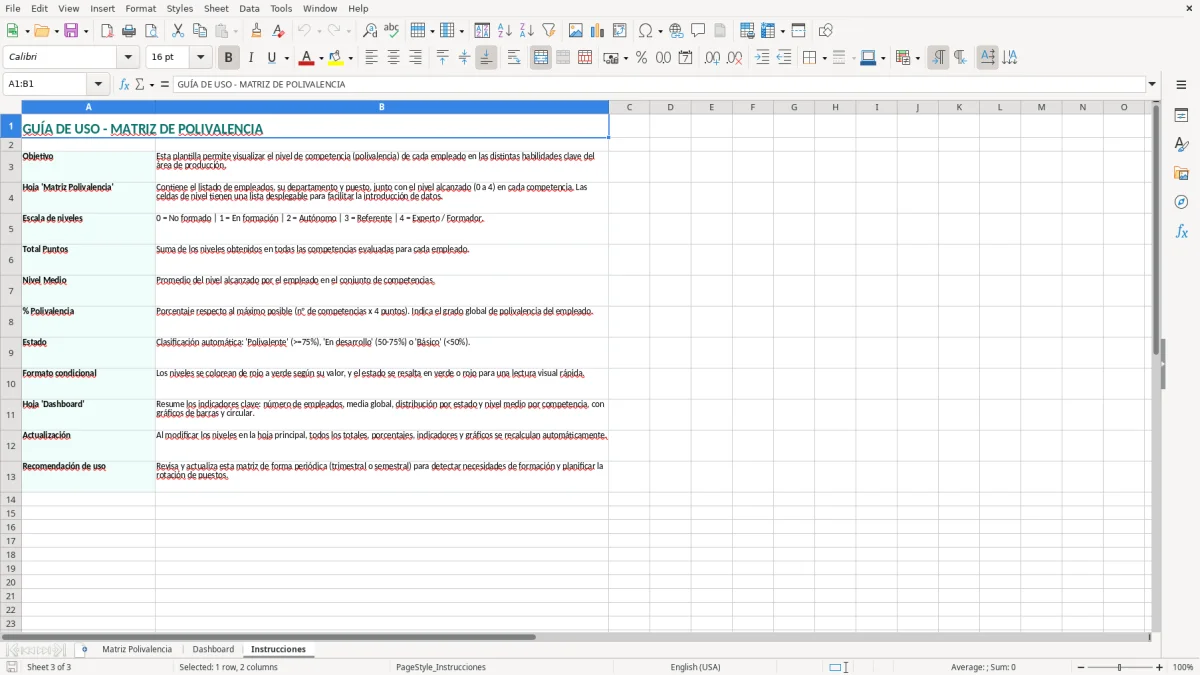Insert a chart via toolbar icon
Image resolution: width=1200 pixels, height=675 pixels.
click(597, 31)
